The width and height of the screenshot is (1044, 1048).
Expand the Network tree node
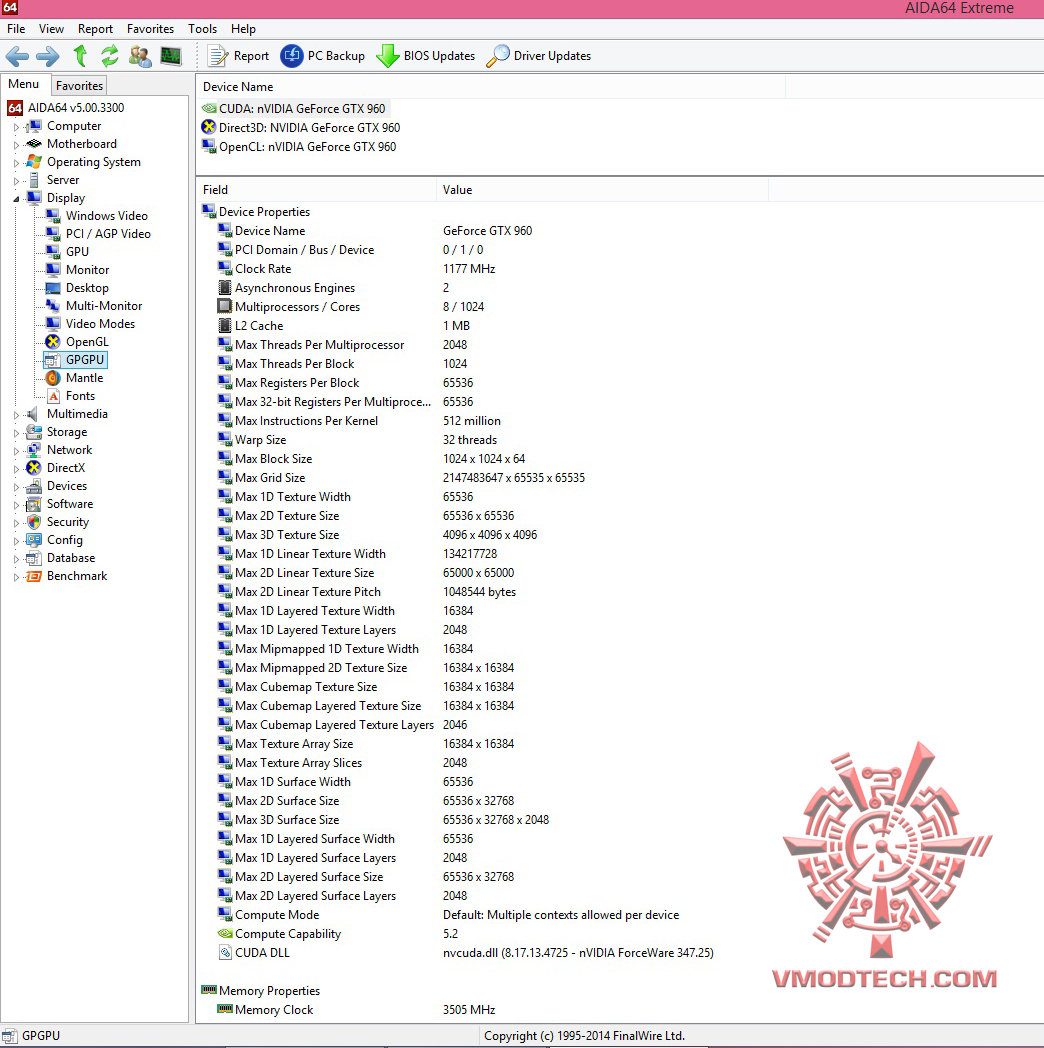click(x=17, y=450)
